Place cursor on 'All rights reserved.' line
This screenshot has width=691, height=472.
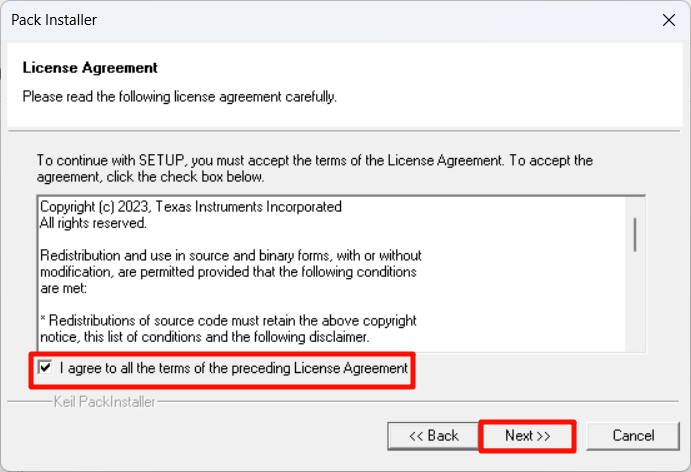[93, 223]
